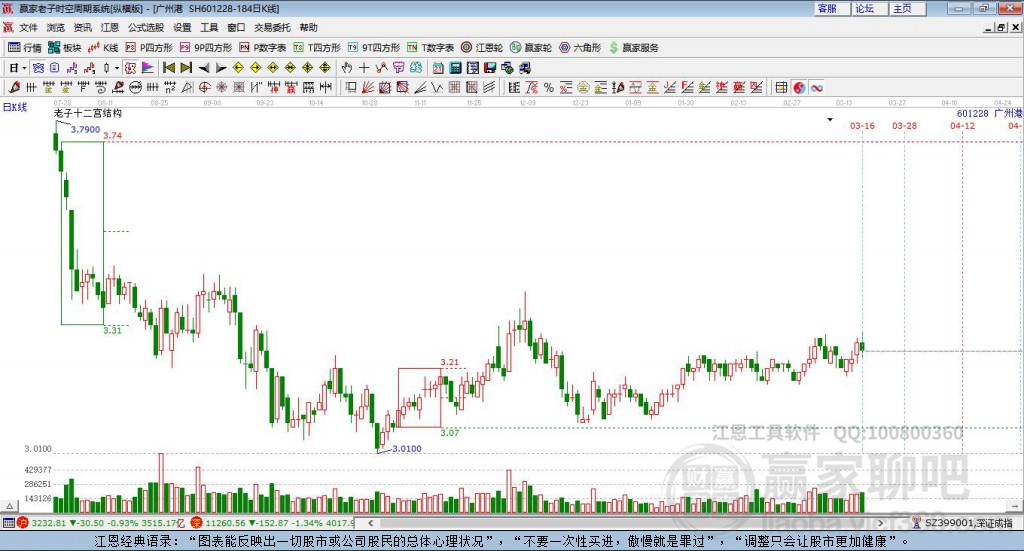The height and width of the screenshot is (551, 1024).
Task: Open the 行情 market quotes view
Action: [x=25, y=48]
